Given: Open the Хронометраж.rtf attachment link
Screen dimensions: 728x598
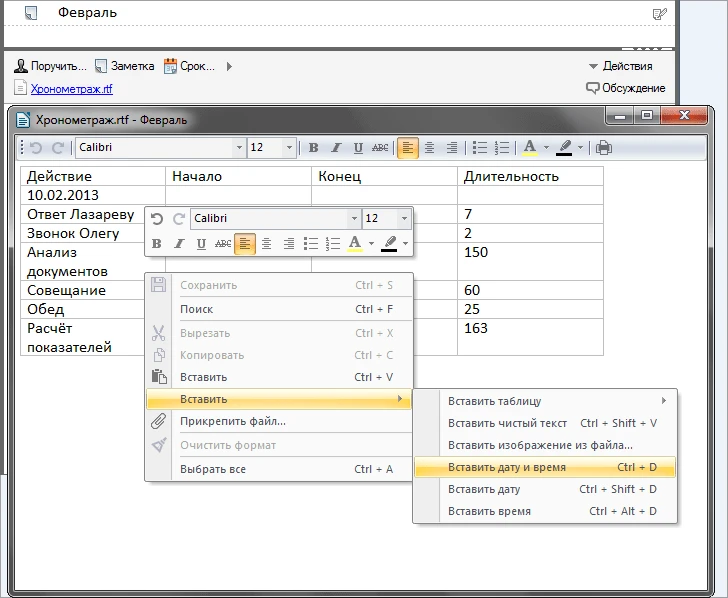Looking at the screenshot, I should (x=72, y=88).
